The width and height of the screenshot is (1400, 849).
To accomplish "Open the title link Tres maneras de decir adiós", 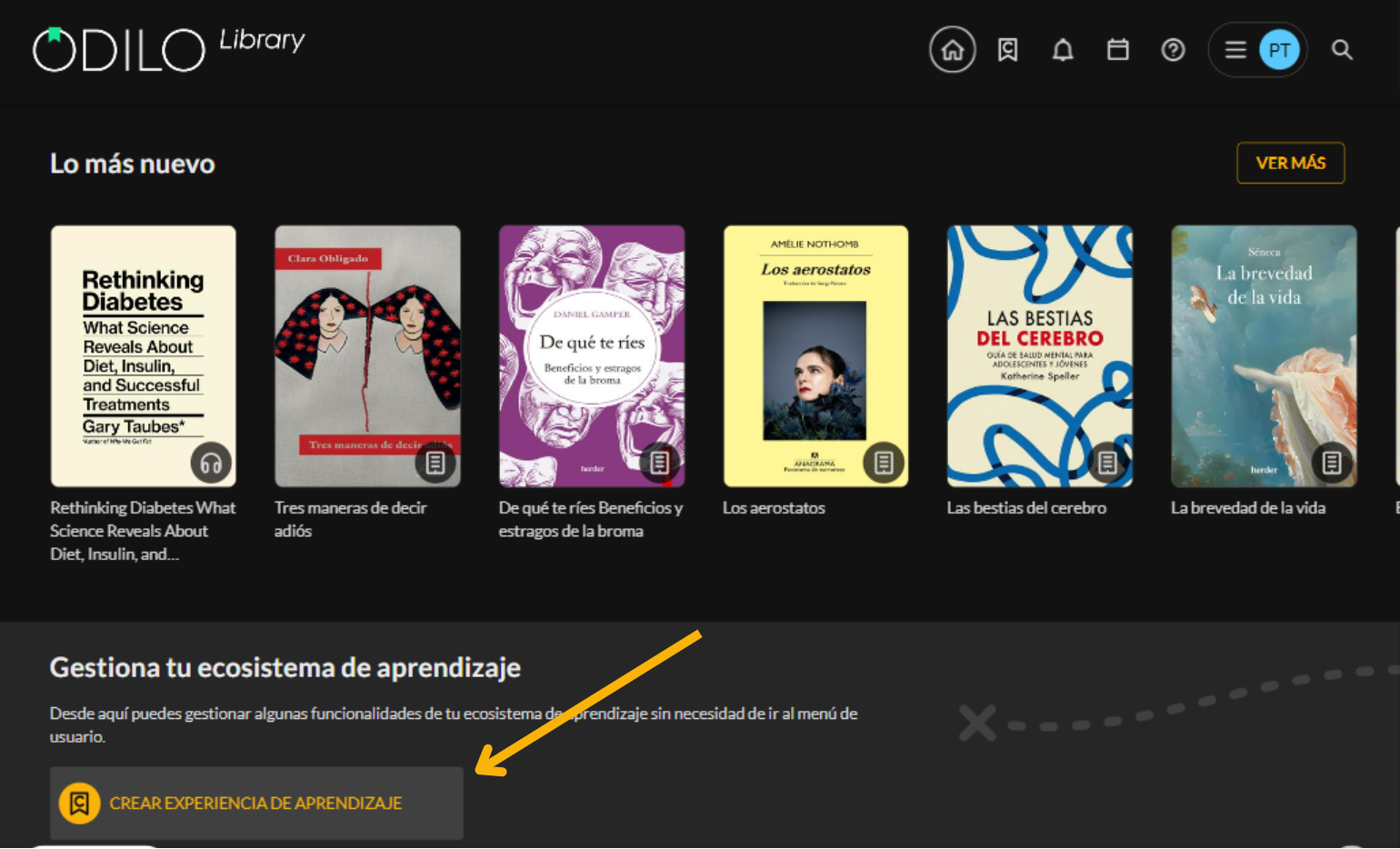I will click(x=350, y=519).
